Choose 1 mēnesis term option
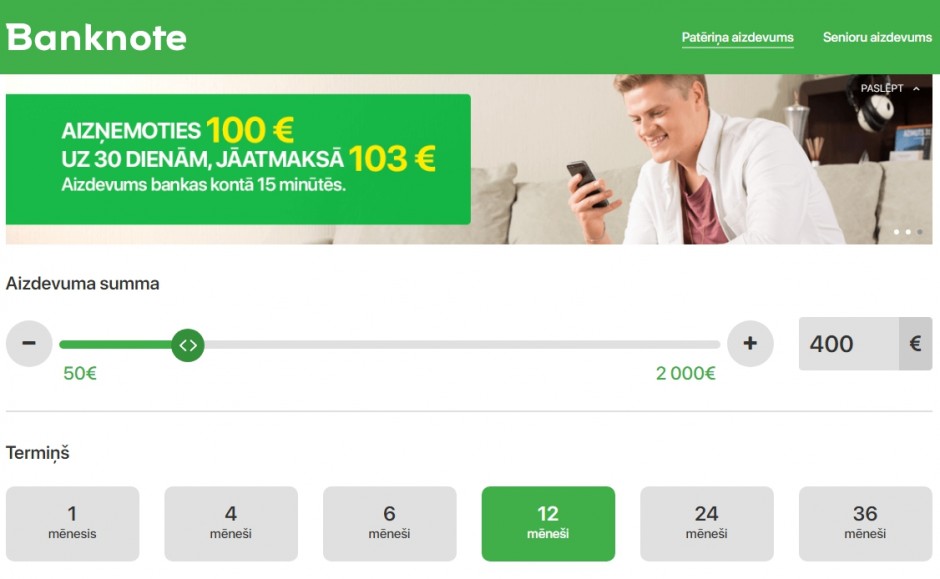This screenshot has width=940, height=579. pos(73,523)
